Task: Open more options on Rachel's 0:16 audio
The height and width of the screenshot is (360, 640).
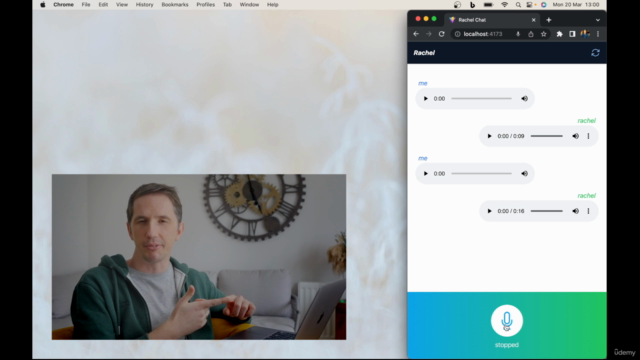Action: point(588,211)
